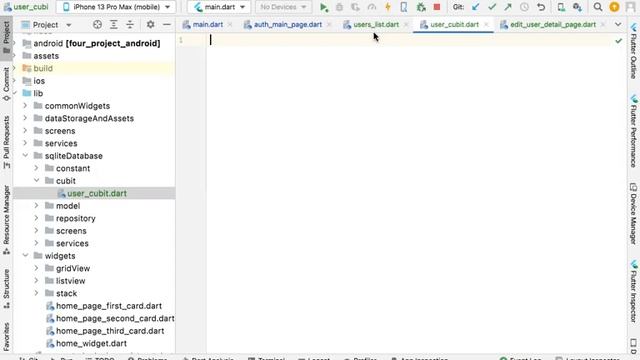Image resolution: width=640 pixels, height=360 pixels.
Task: Click the SDK Manager icon in the toolbar
Action: (577, 7)
